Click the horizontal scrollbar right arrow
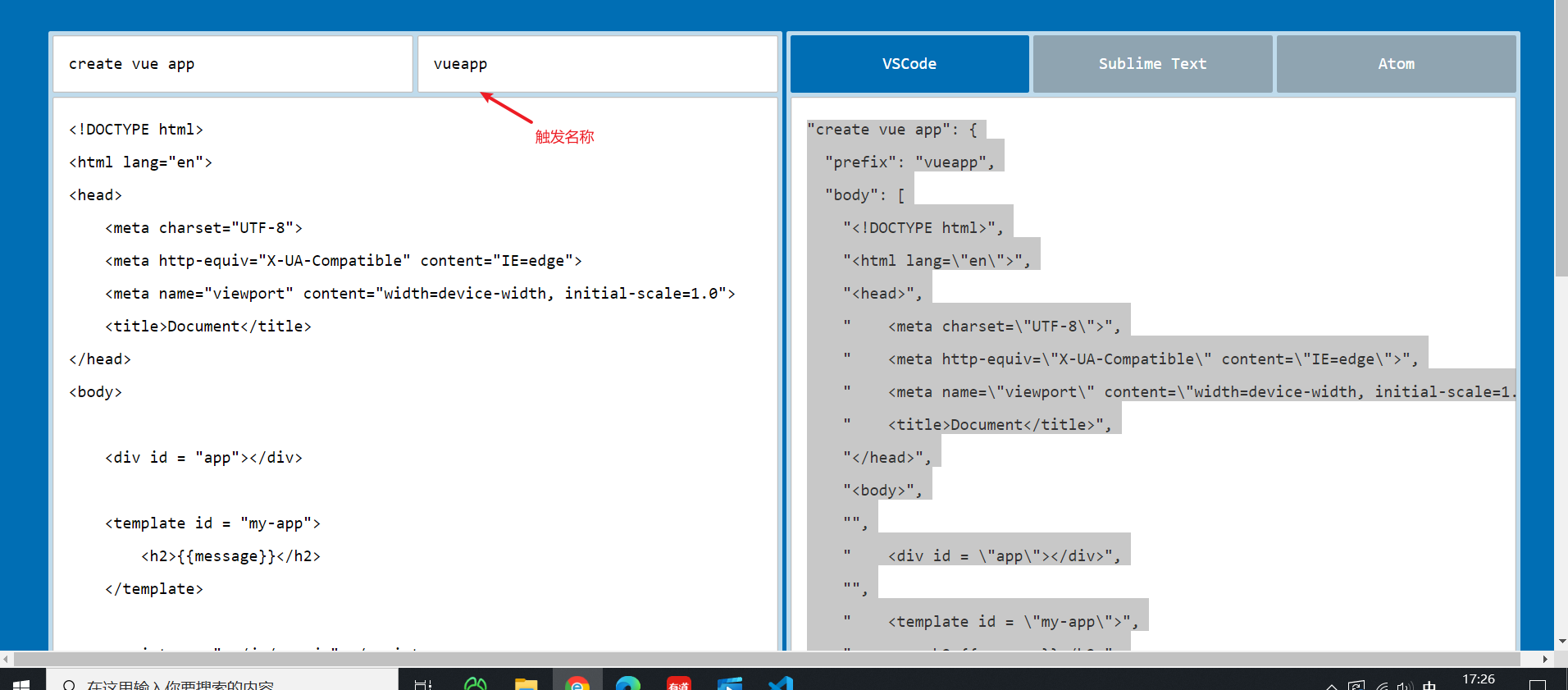The image size is (1568, 690). [x=1545, y=659]
